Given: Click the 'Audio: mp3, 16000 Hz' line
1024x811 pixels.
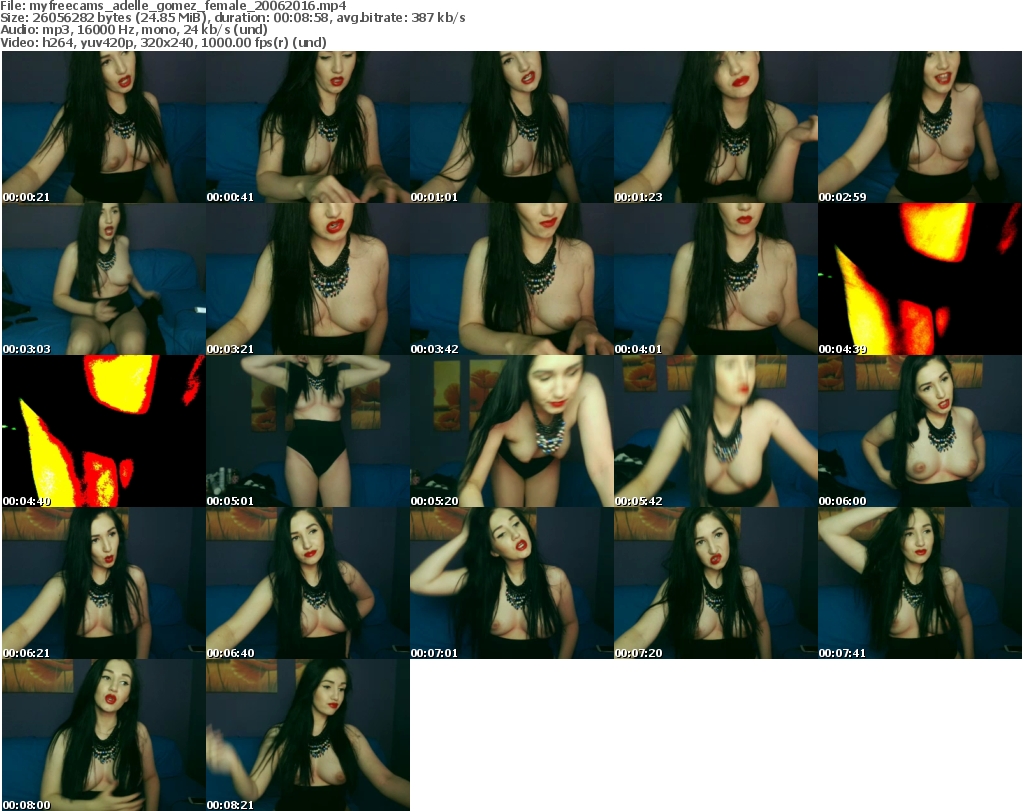Looking at the screenshot, I should coord(134,30).
